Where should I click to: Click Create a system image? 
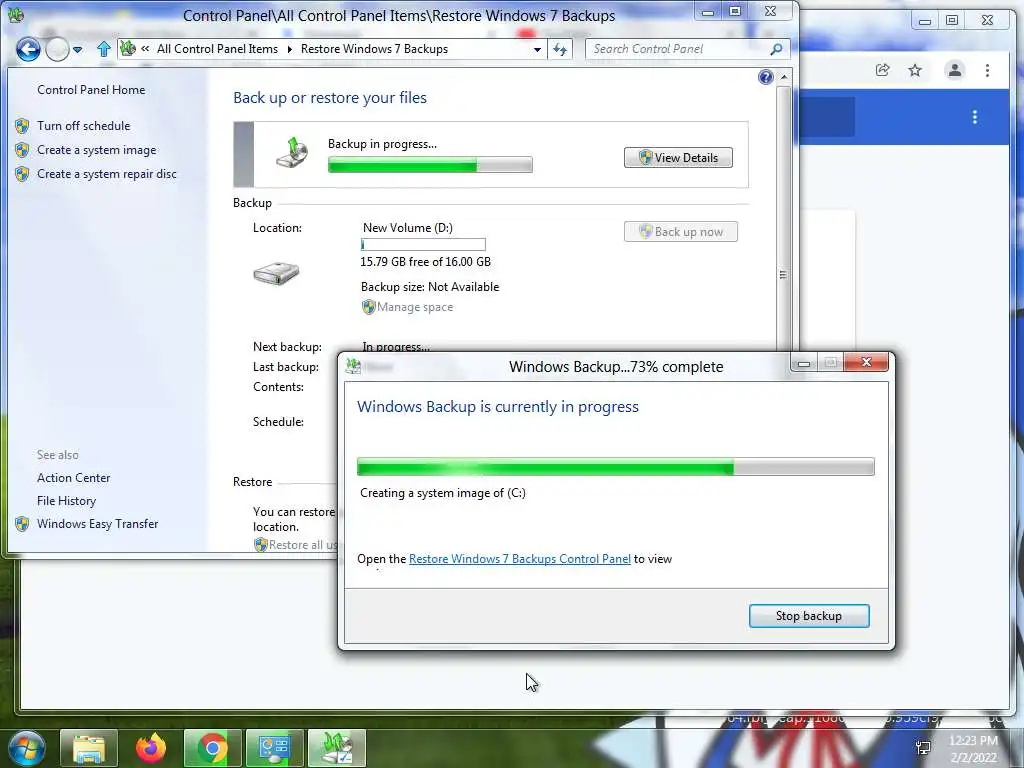[97, 150]
